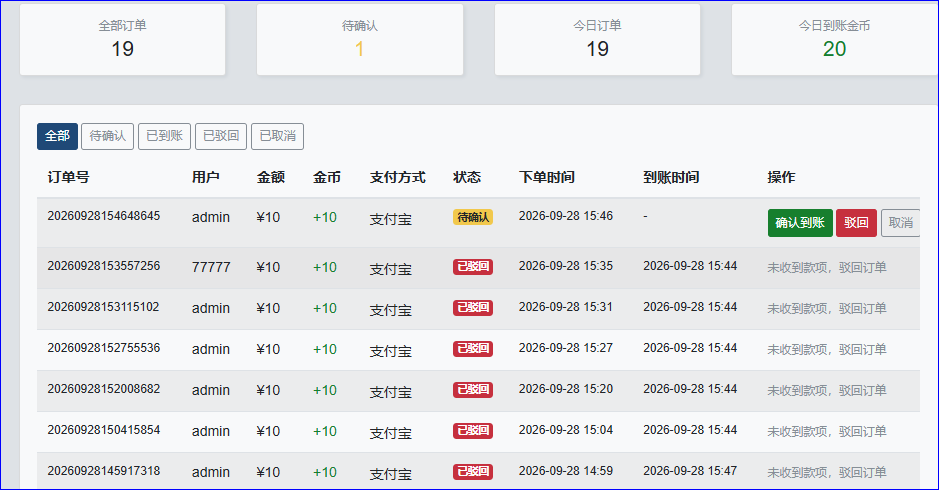Click ¥10 amount in 77777's row
Image resolution: width=939 pixels, height=490 pixels.
click(268, 267)
